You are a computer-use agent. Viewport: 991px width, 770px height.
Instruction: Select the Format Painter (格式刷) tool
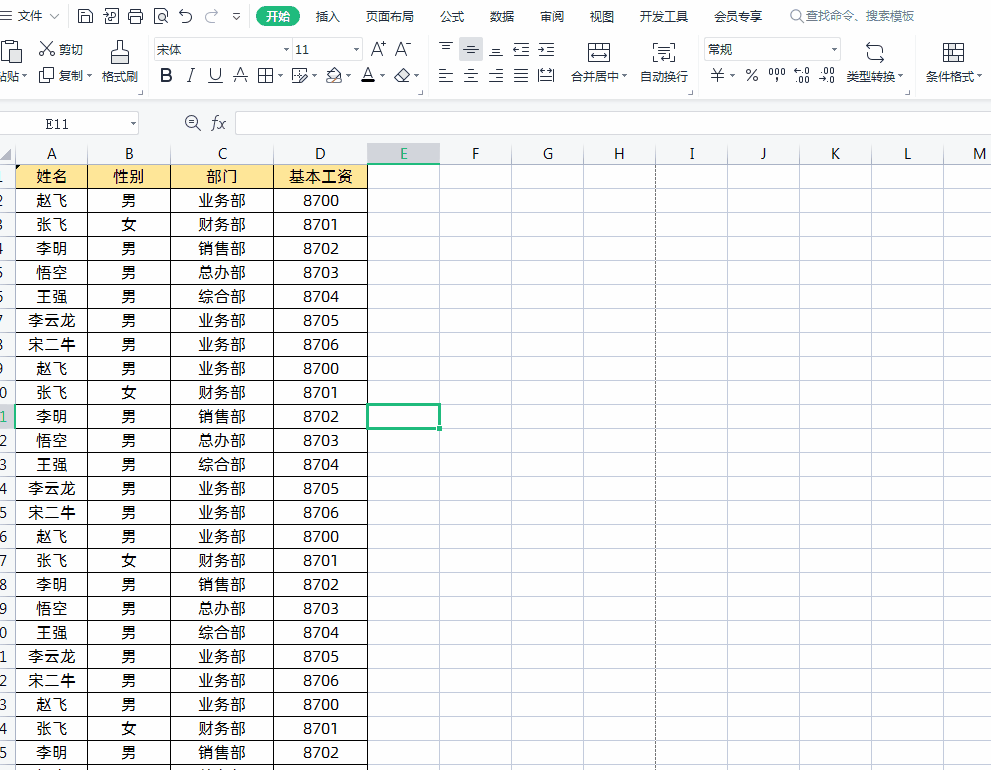click(x=119, y=61)
